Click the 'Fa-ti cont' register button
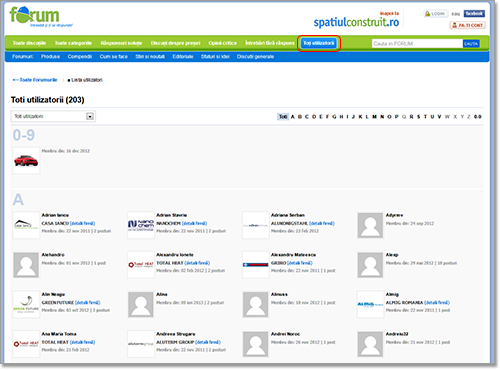 (x=467, y=25)
